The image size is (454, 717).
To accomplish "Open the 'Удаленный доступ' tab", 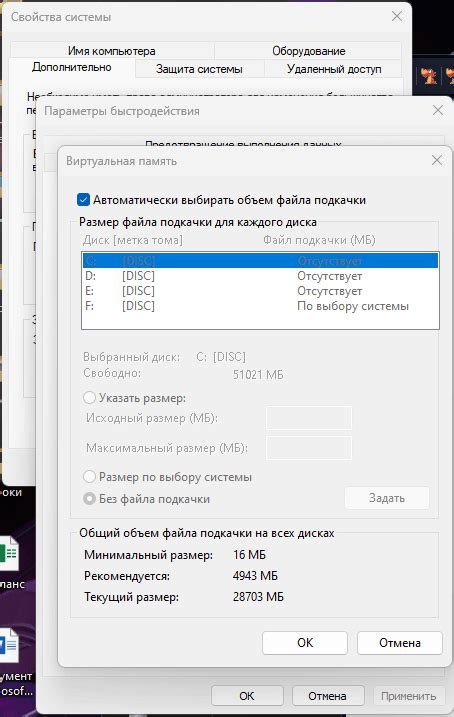I will [334, 69].
